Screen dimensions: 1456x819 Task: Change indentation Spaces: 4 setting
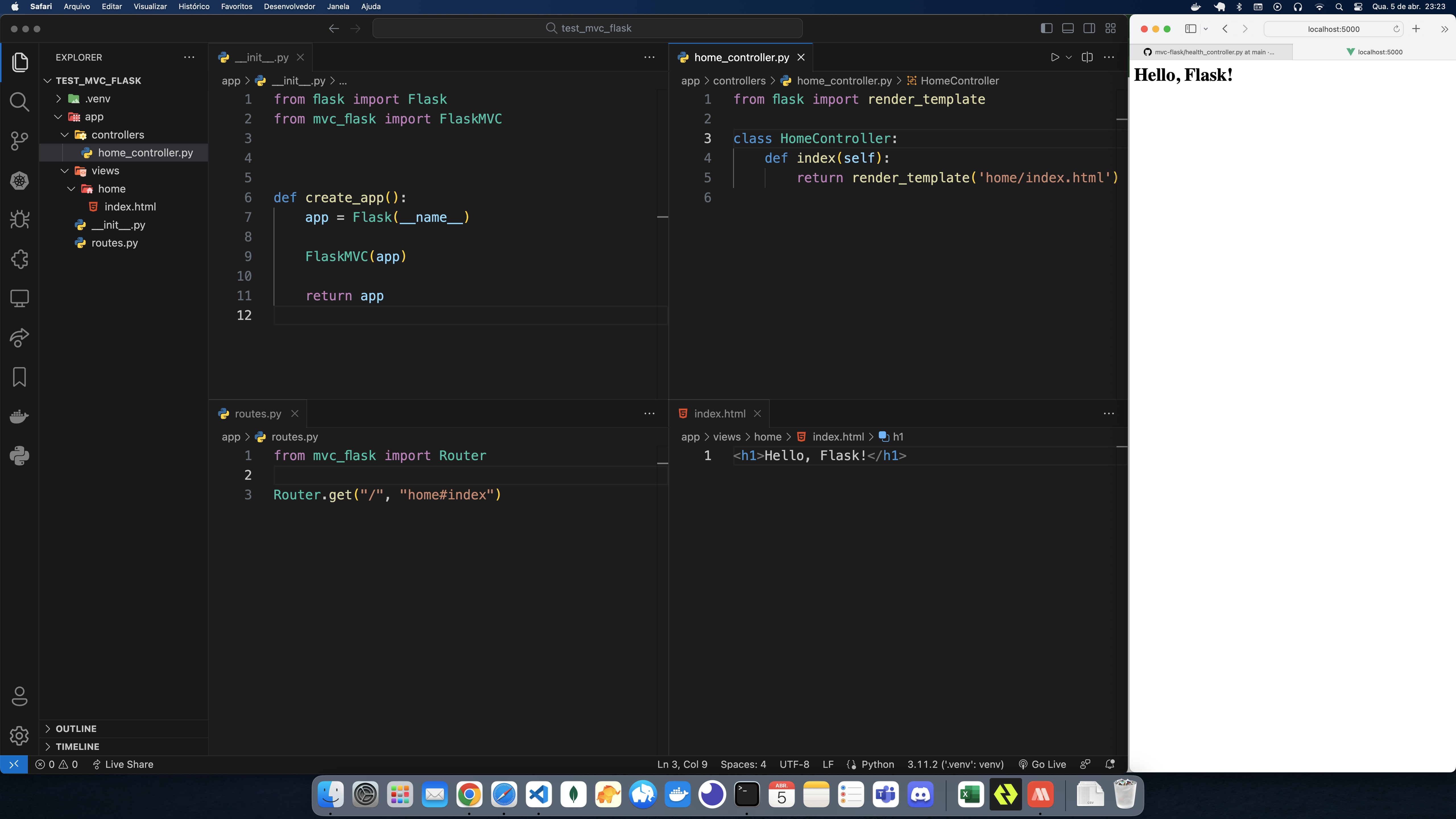click(743, 765)
